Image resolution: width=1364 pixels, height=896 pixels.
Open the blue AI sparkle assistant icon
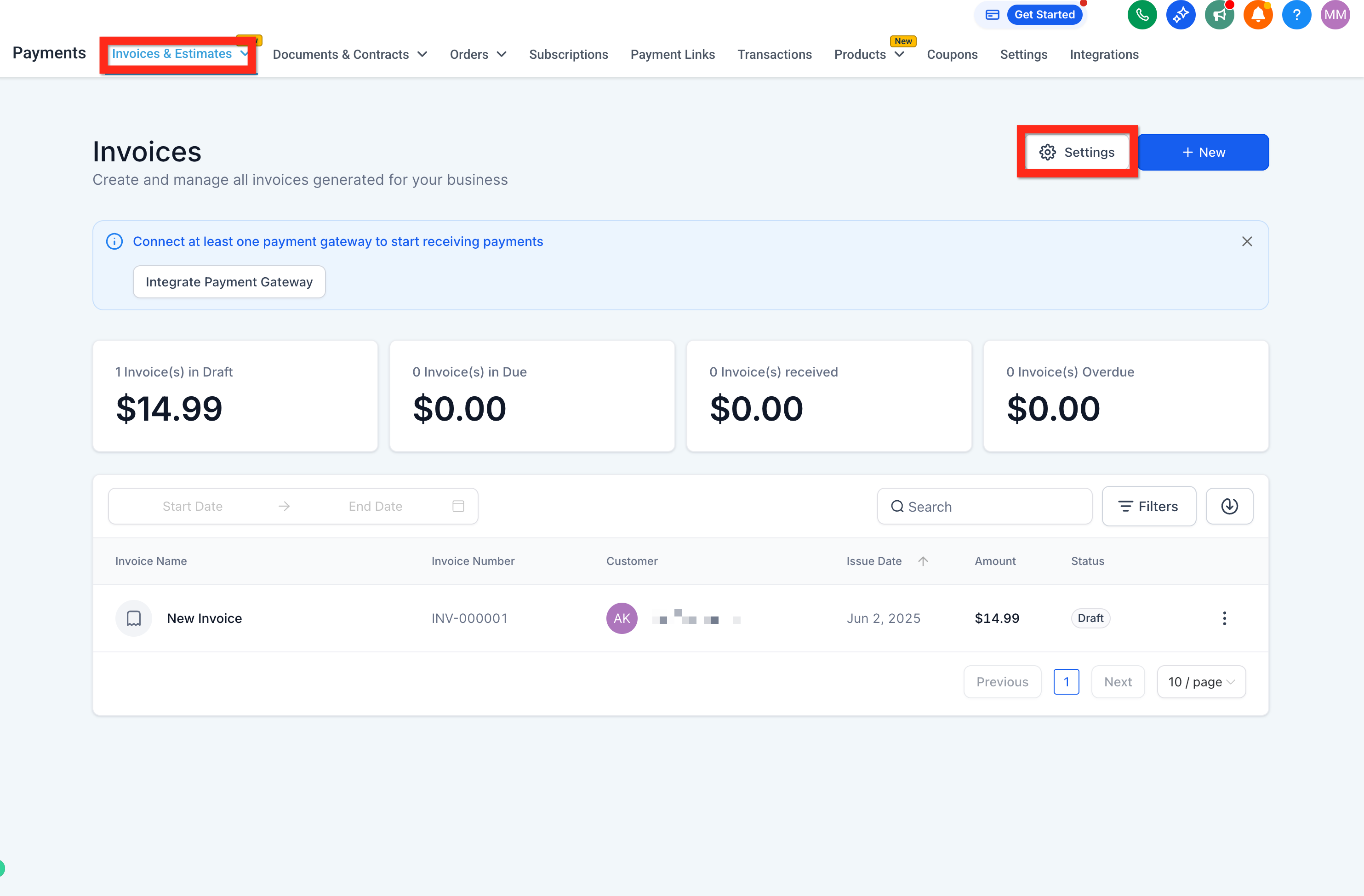coord(1181,15)
